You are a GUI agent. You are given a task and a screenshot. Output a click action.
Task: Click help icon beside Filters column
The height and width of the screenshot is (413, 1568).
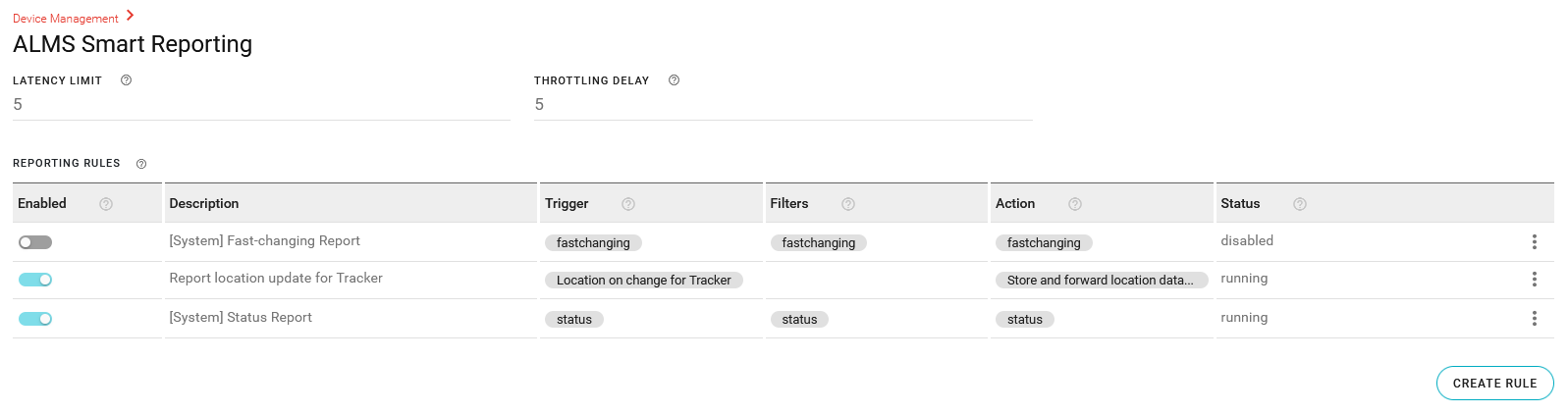[848, 204]
